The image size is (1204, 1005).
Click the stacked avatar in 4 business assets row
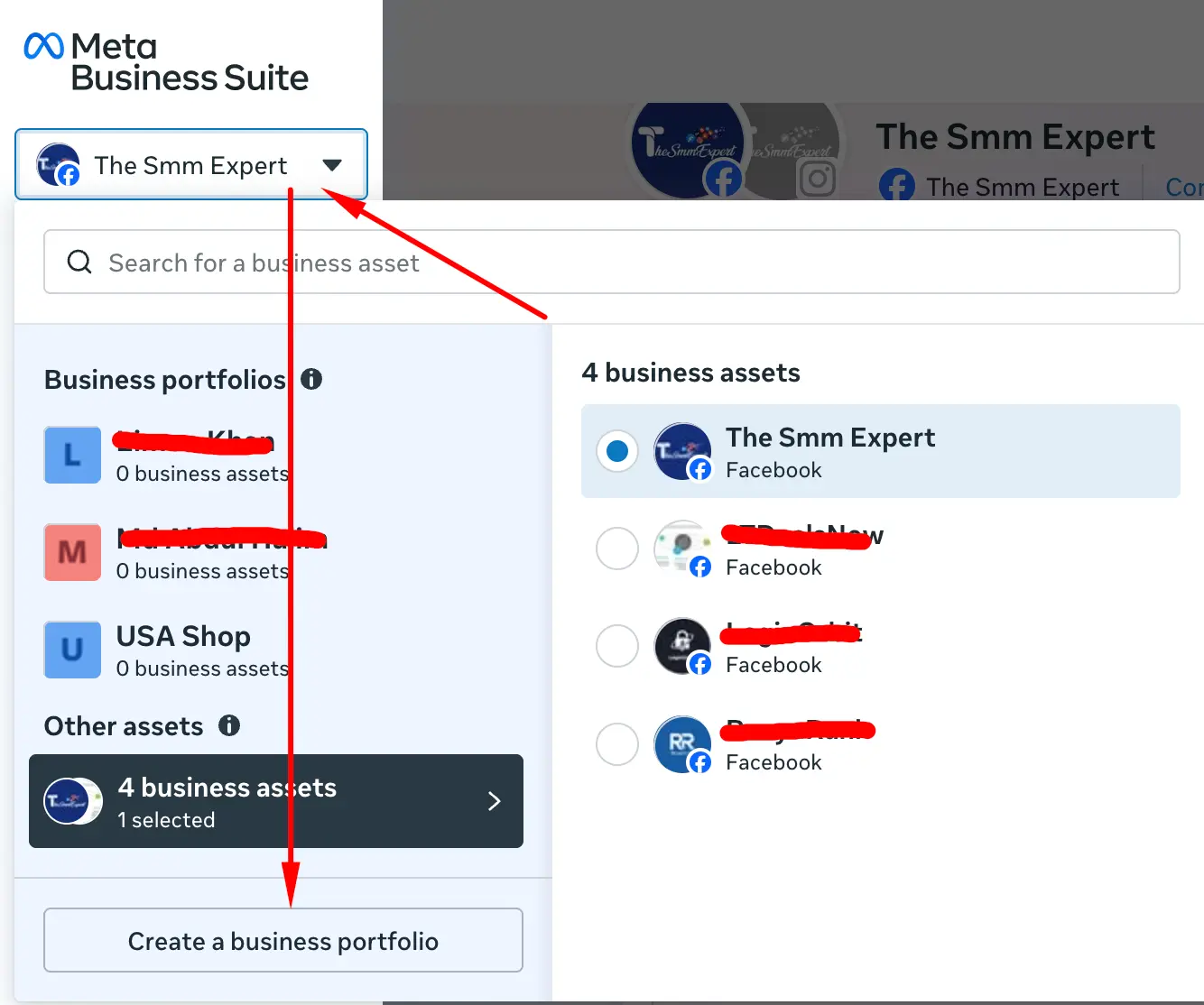point(73,801)
